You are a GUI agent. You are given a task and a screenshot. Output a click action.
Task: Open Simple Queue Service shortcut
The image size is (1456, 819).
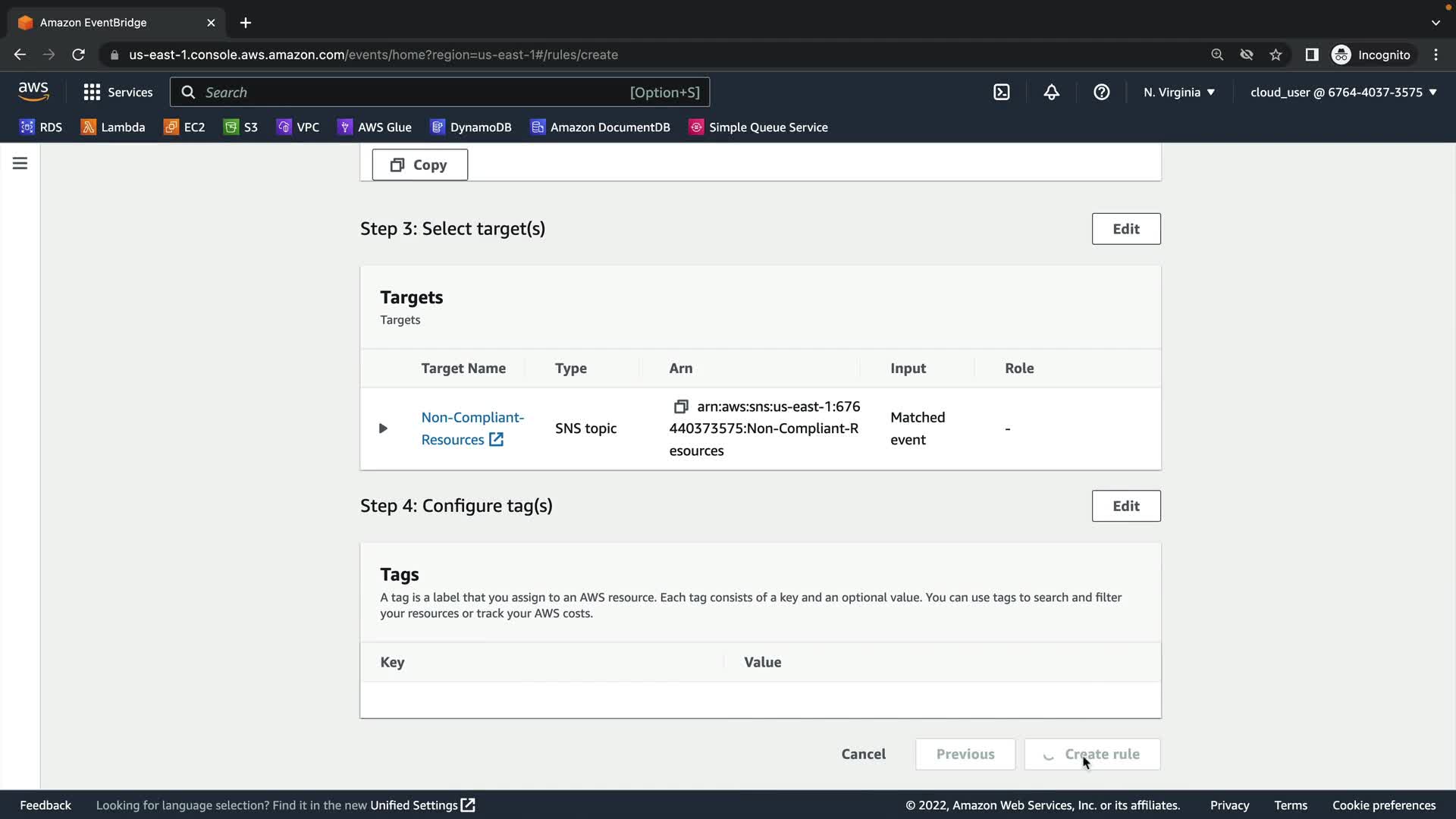coord(758,127)
